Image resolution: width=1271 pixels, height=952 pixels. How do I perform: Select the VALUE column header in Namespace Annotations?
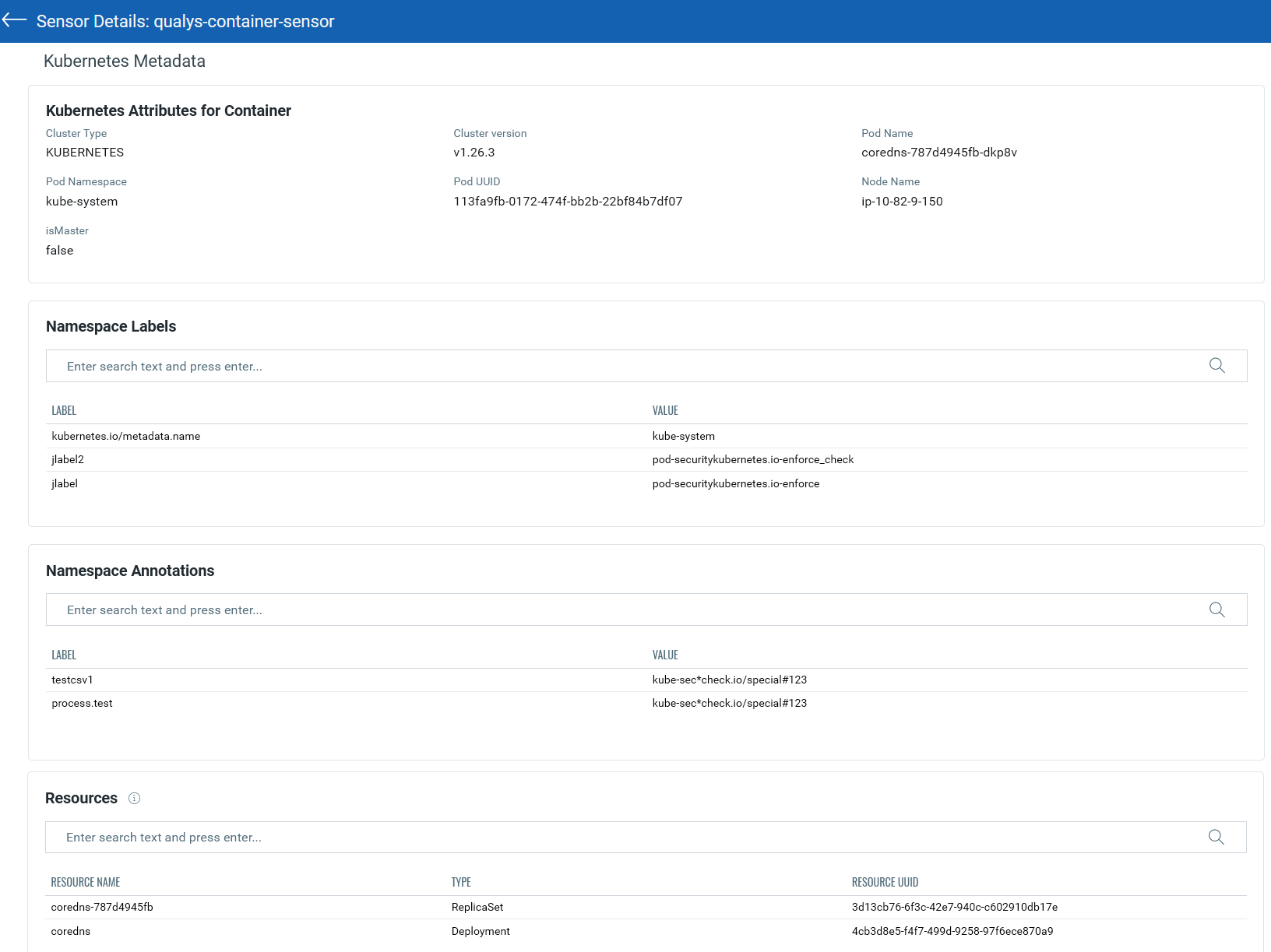[x=665, y=655]
